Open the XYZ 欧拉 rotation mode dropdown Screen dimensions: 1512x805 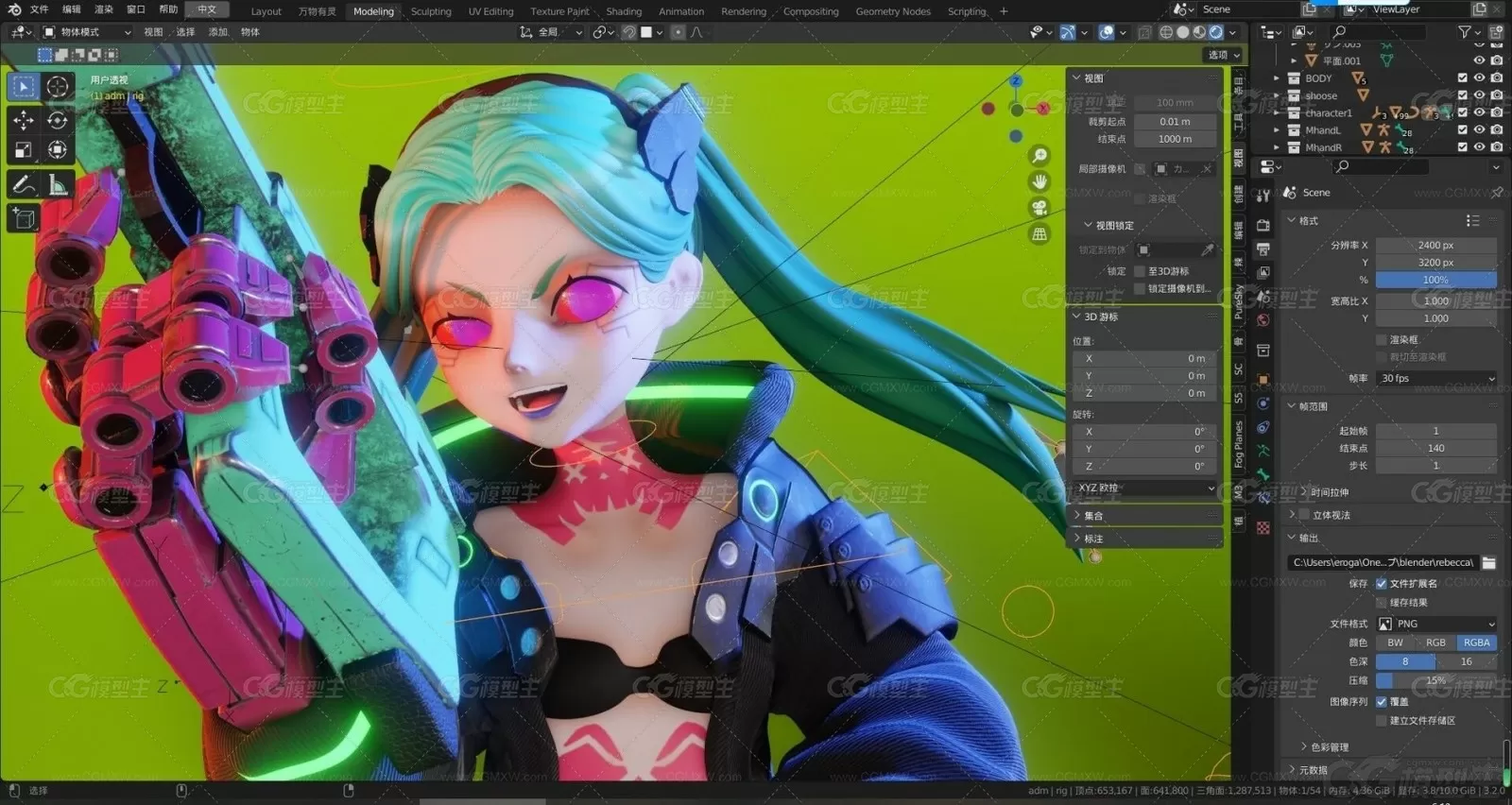point(1145,488)
